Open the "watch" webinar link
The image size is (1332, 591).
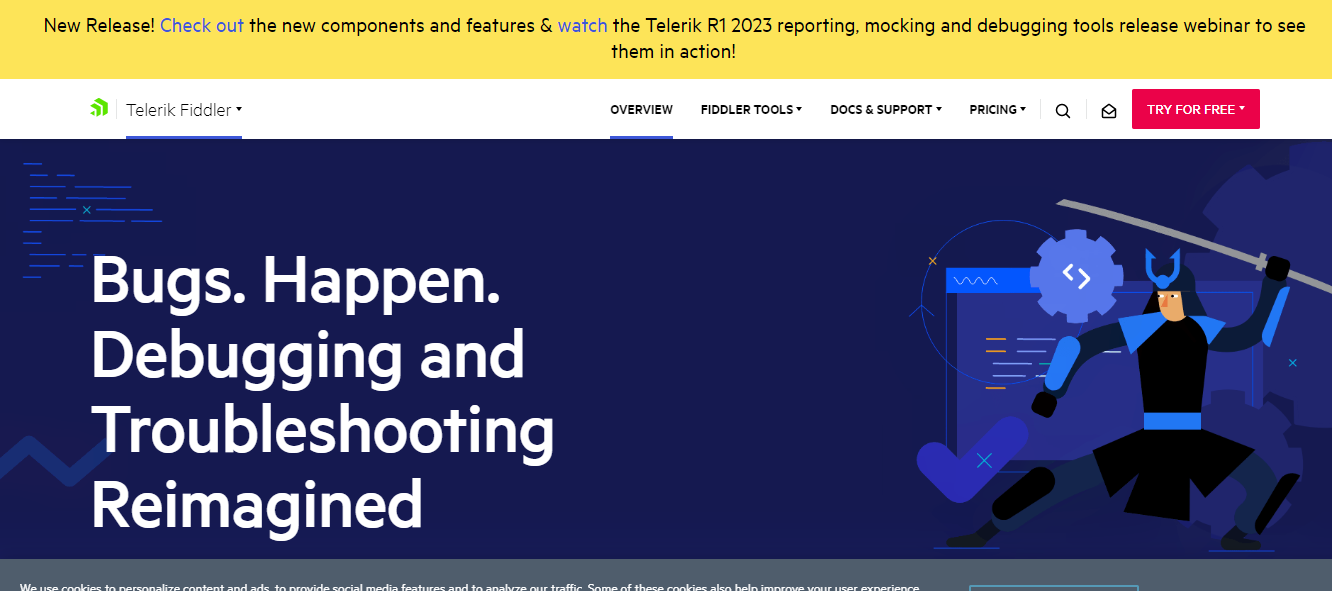pos(584,25)
